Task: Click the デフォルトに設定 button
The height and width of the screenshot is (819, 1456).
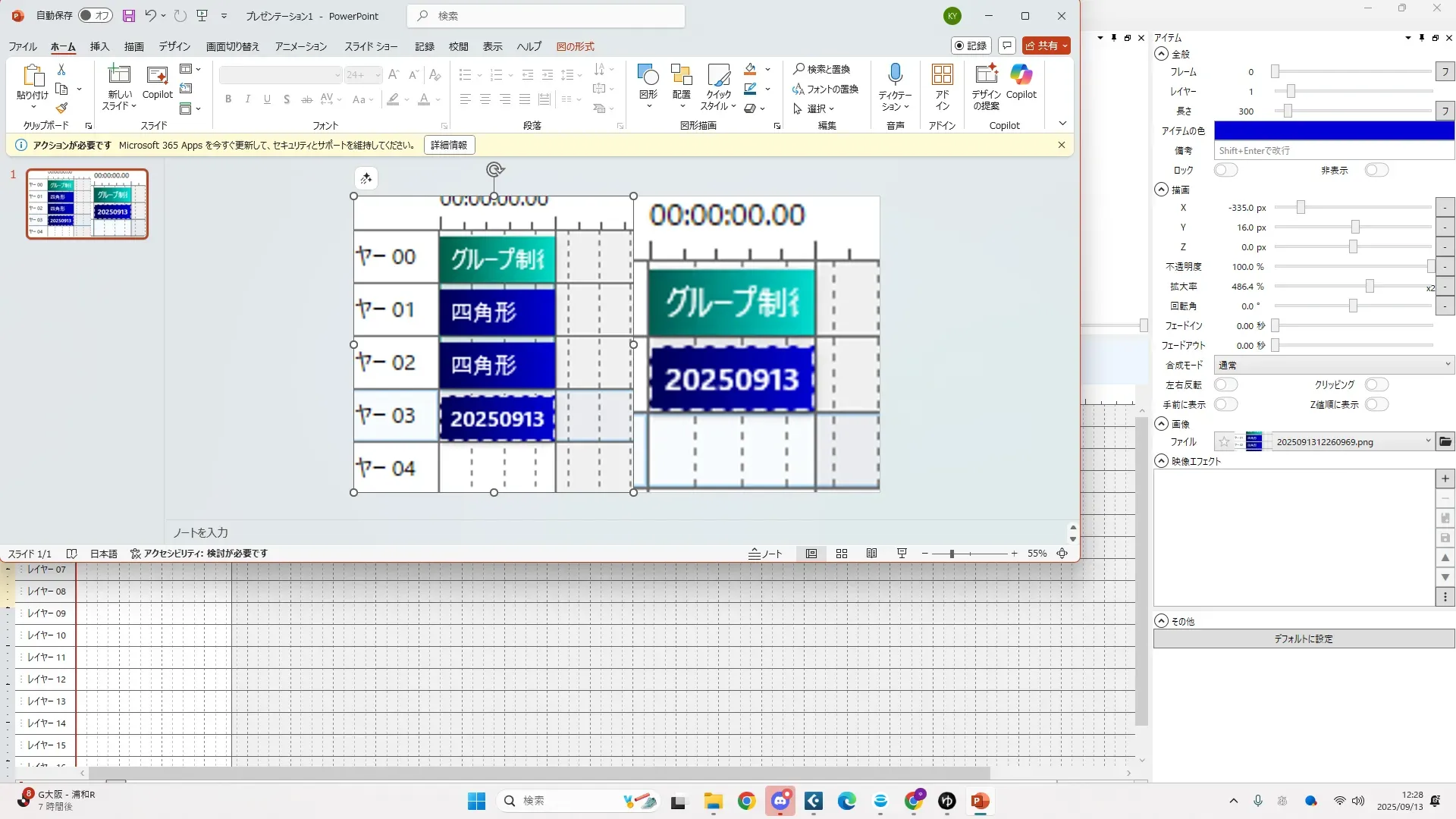Action: click(1304, 639)
